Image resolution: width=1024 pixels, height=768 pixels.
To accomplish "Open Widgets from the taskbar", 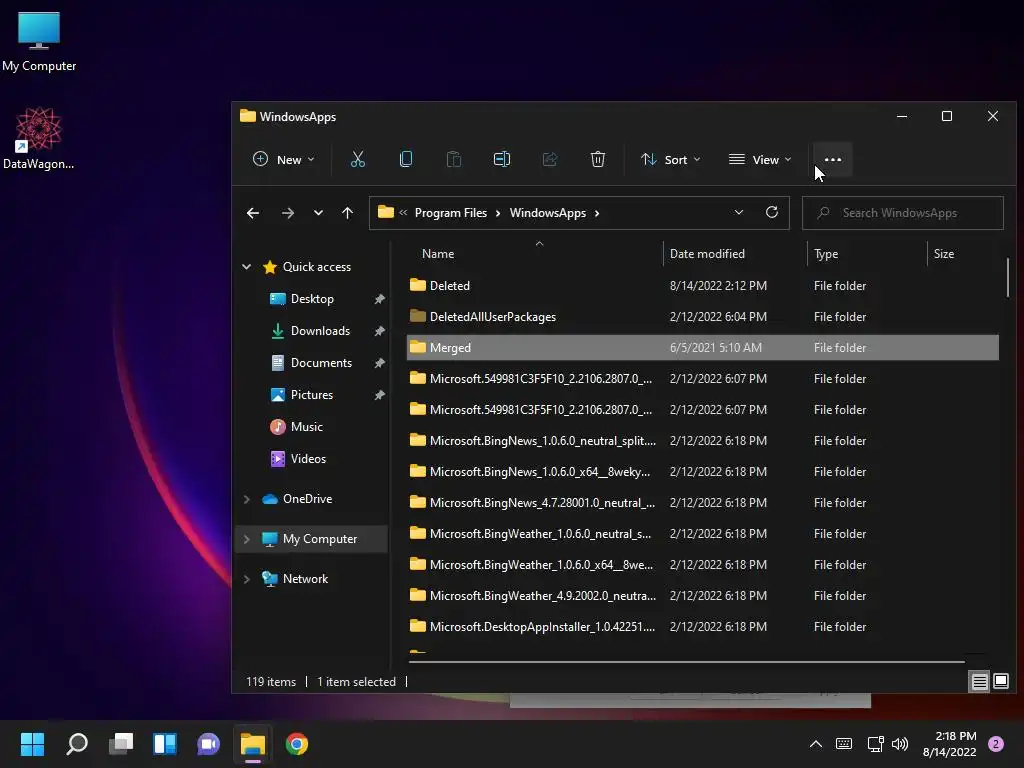I will click(x=165, y=744).
